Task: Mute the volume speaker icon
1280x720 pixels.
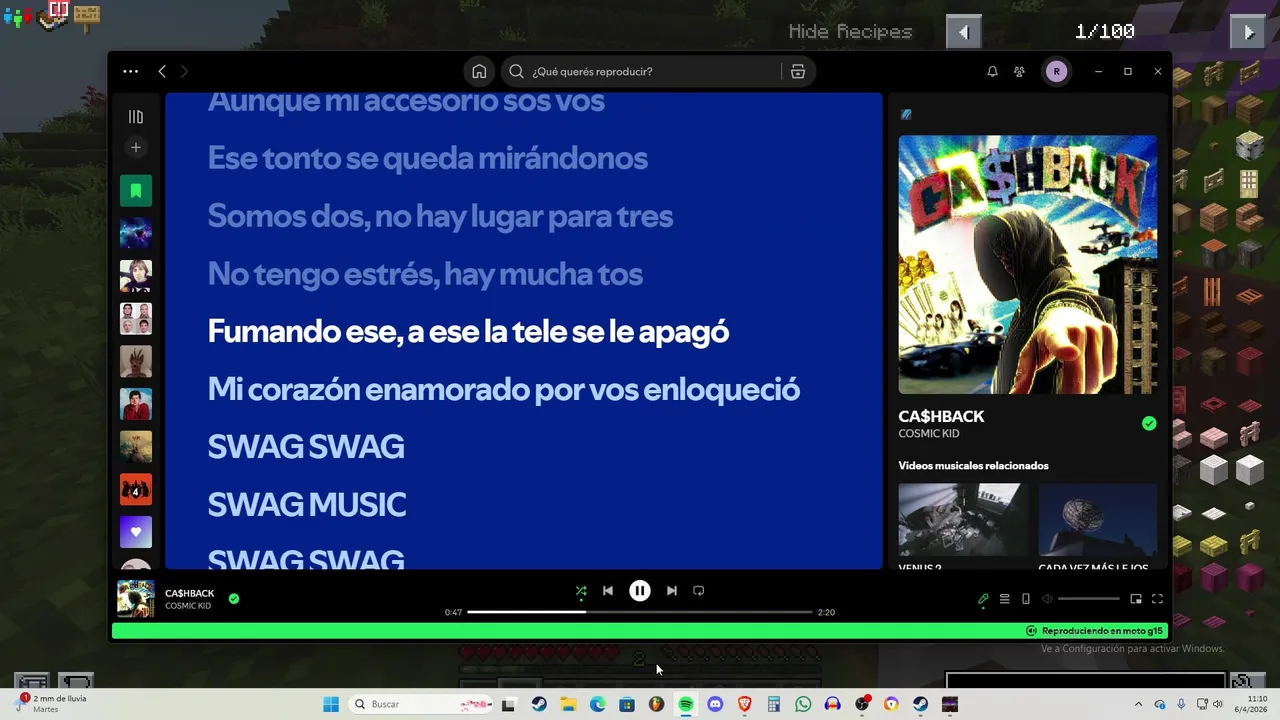Action: click(x=1047, y=599)
